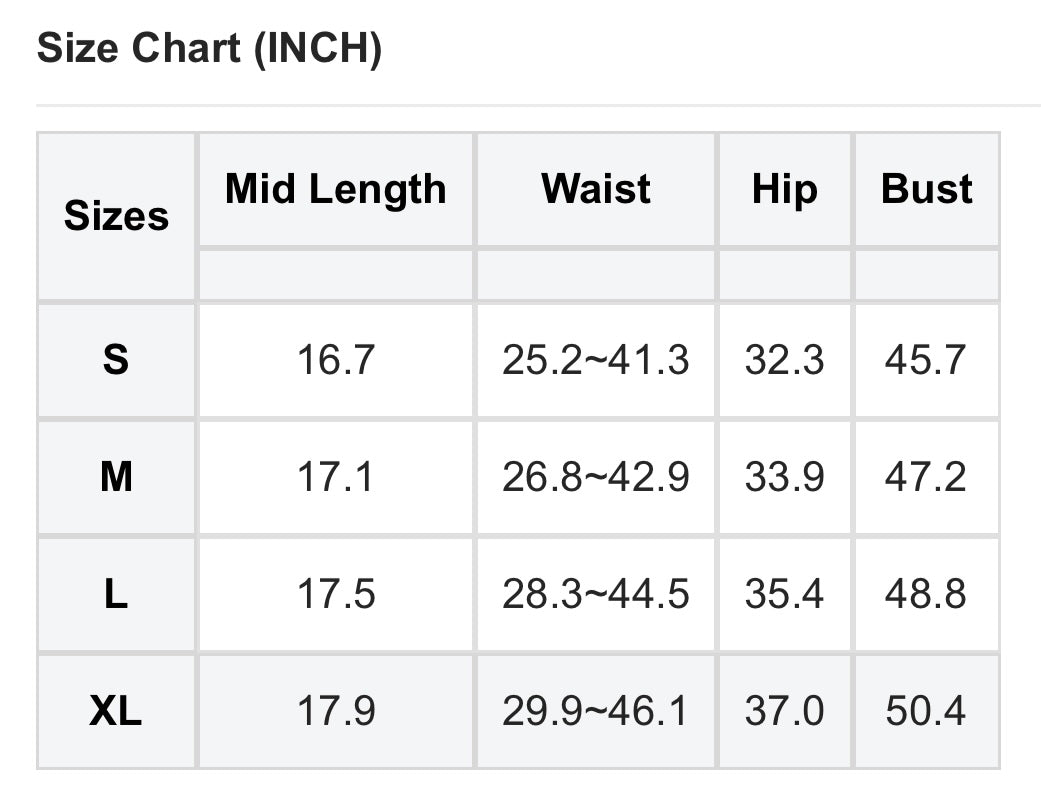
Task: Click the Bust column header
Action: (926, 189)
